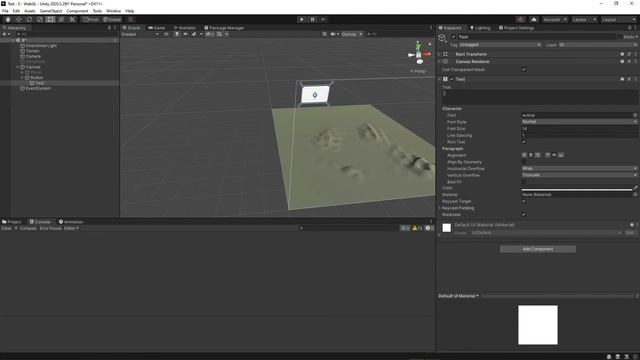The height and width of the screenshot is (360, 640).
Task: Open the Tag dropdown
Action: point(500,45)
